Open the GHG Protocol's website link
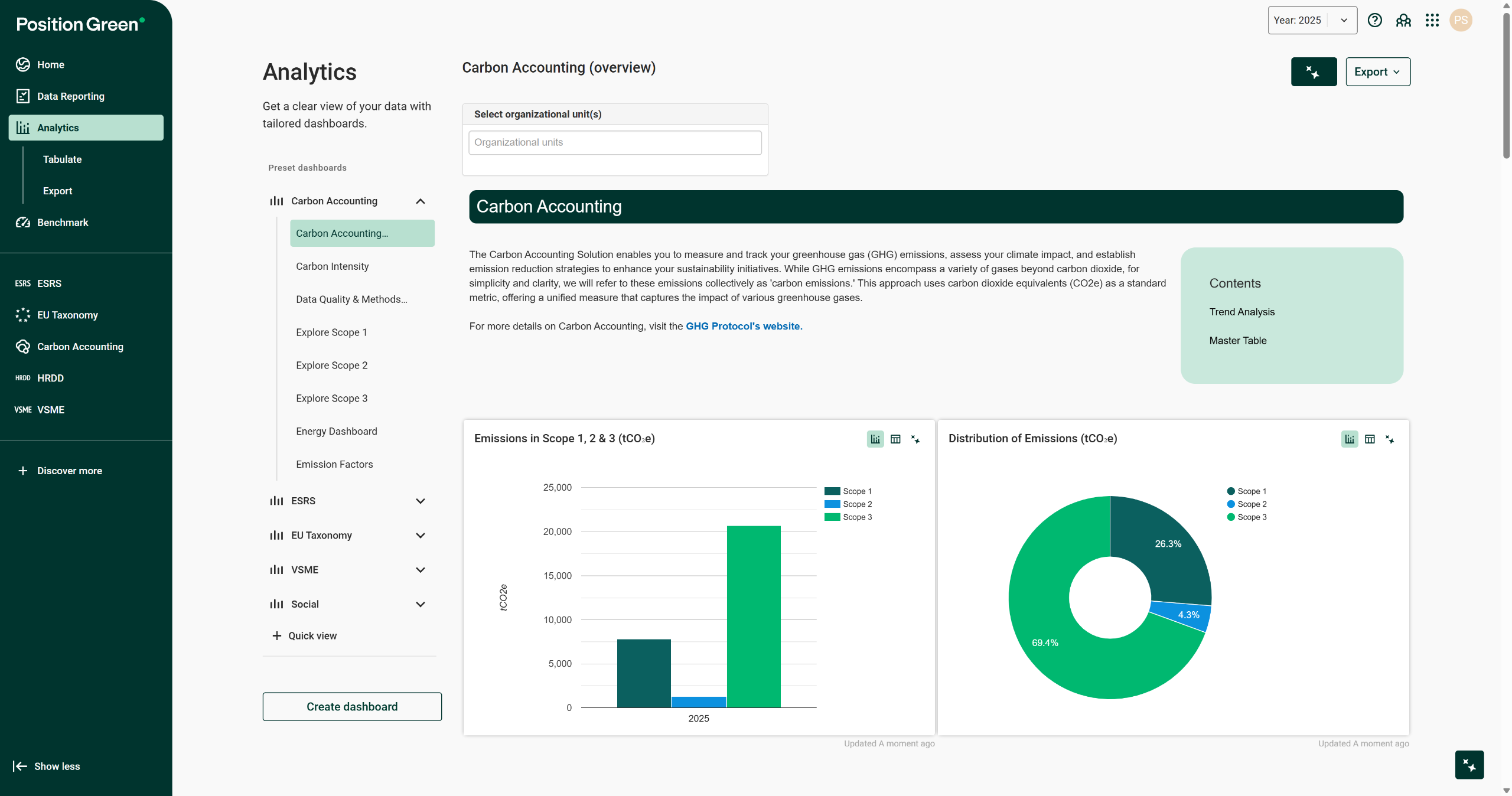 click(744, 327)
